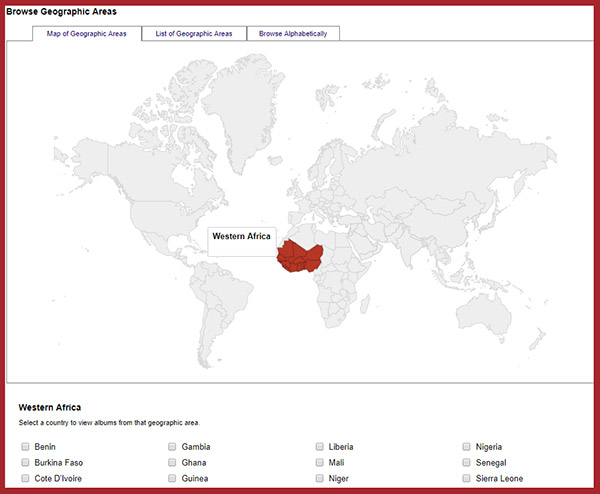Check the Mali checkbox
Screen dimensions: 600x494
point(320,463)
